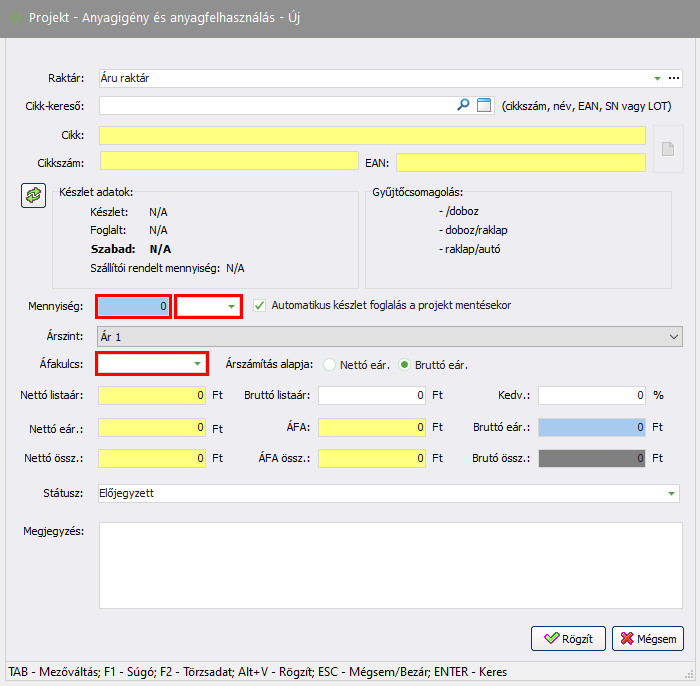Toggle Automatikus készlet foglalás checkbox
Screen dimensions: 700x686
point(260,305)
